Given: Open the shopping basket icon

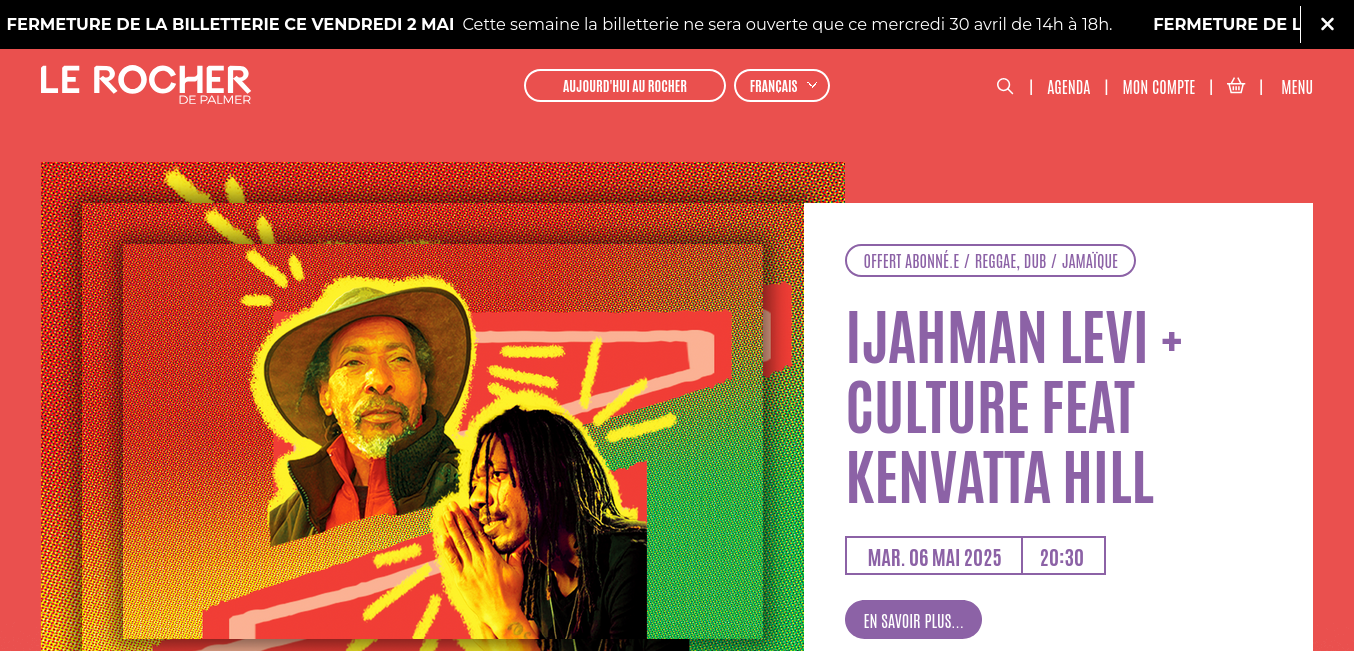Looking at the screenshot, I should [1236, 86].
